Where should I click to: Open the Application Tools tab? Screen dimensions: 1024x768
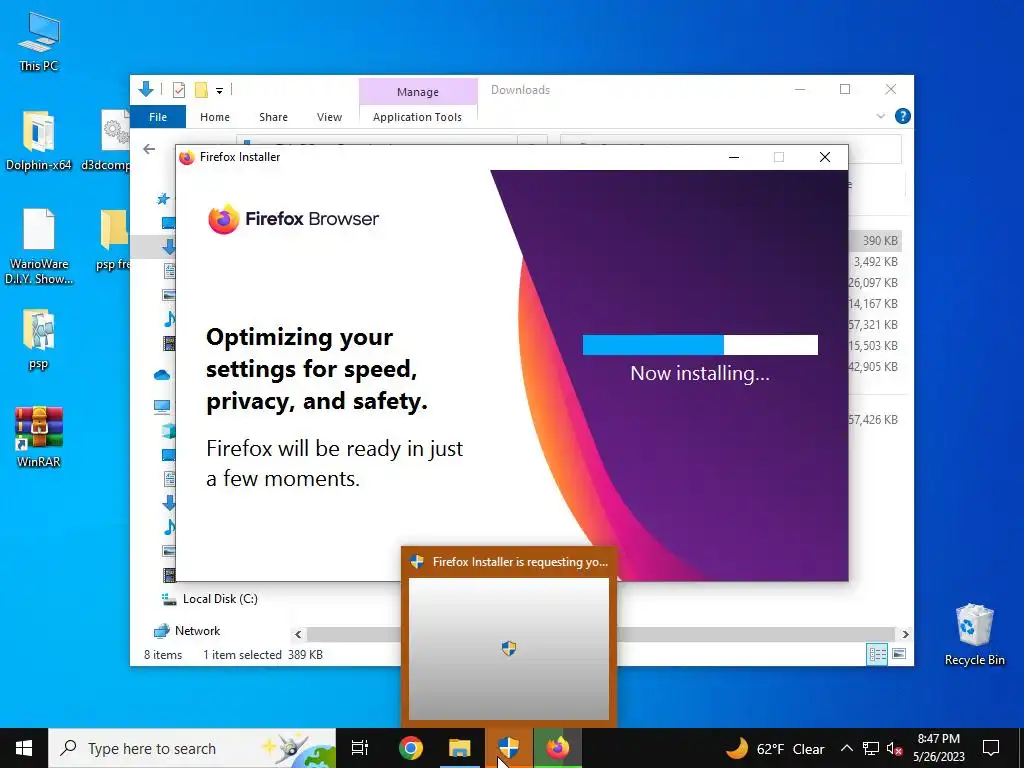pyautogui.click(x=417, y=117)
